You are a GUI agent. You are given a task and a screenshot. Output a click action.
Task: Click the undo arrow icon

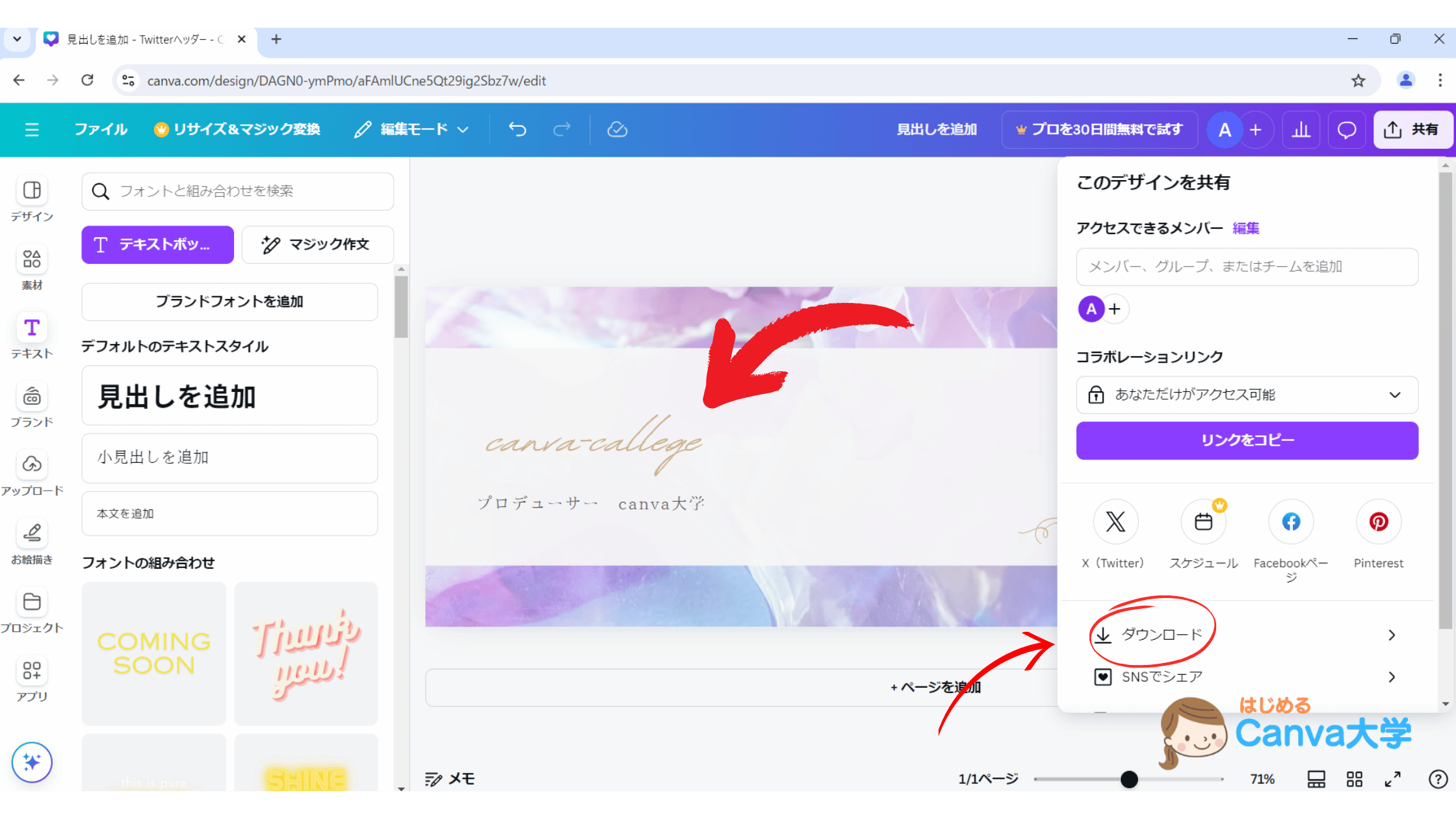(517, 129)
